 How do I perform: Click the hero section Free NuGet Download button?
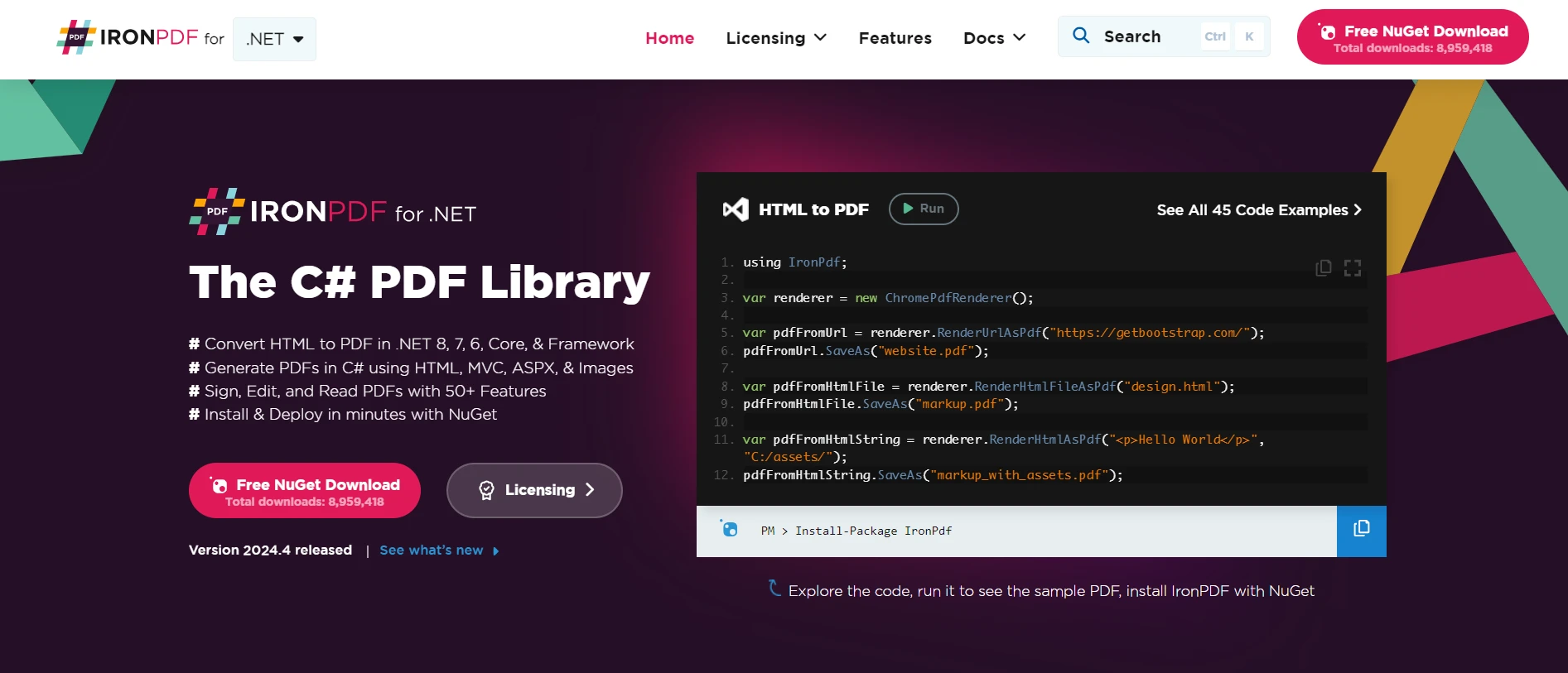tap(304, 491)
